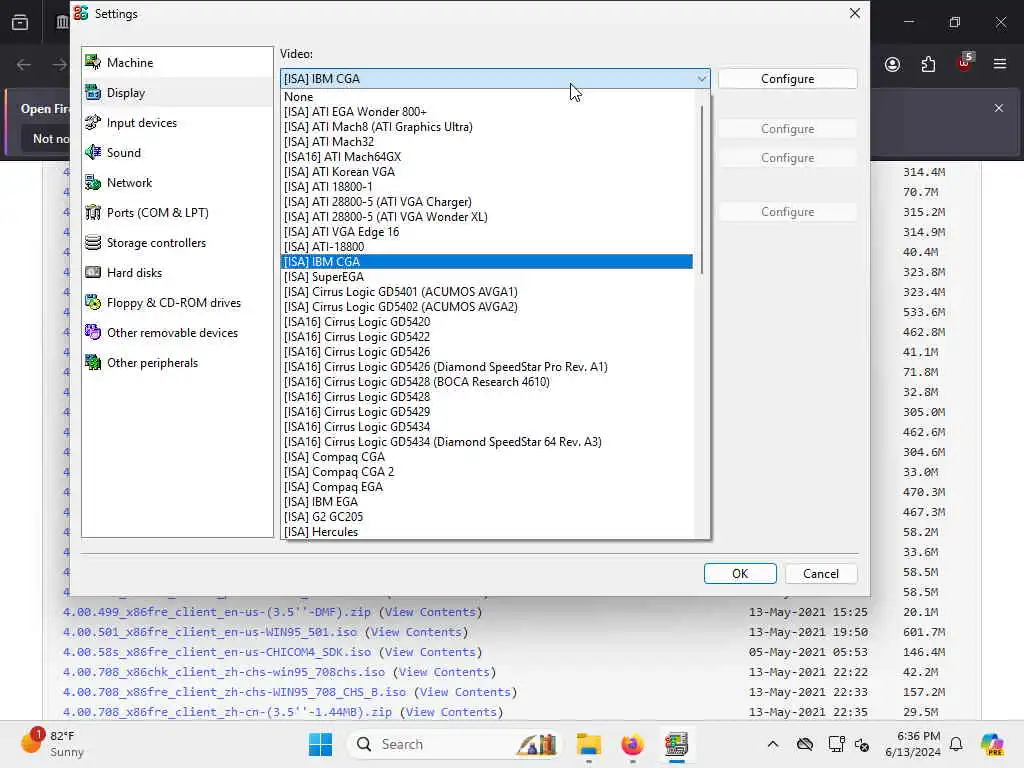Click the Windows Start button

(x=320, y=744)
